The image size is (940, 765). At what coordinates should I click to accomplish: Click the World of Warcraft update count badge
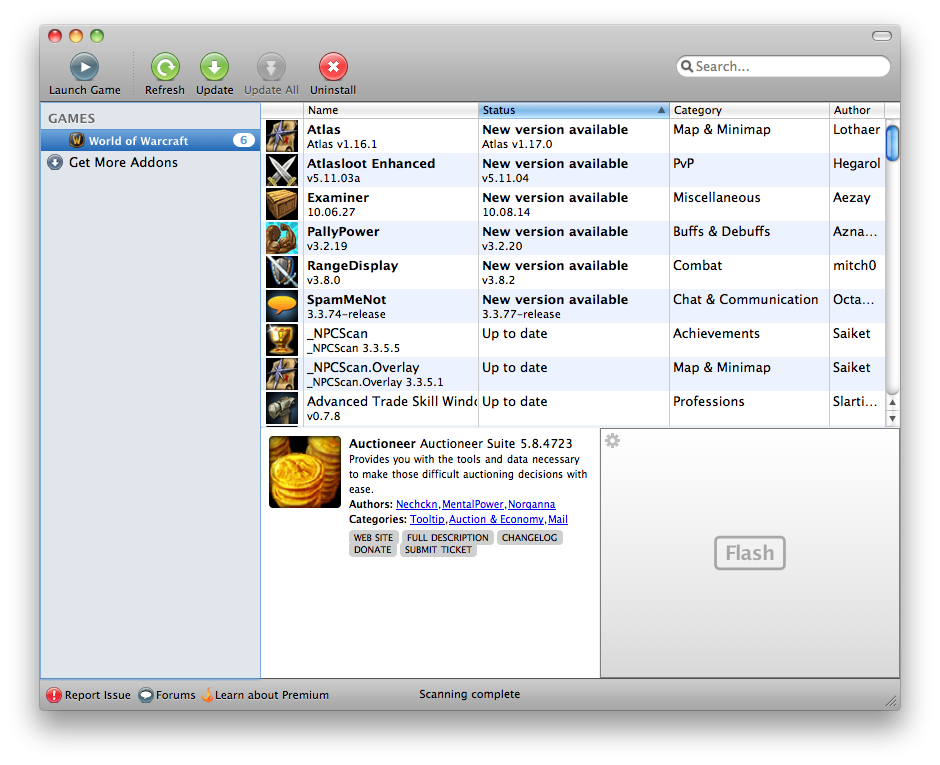tap(243, 140)
